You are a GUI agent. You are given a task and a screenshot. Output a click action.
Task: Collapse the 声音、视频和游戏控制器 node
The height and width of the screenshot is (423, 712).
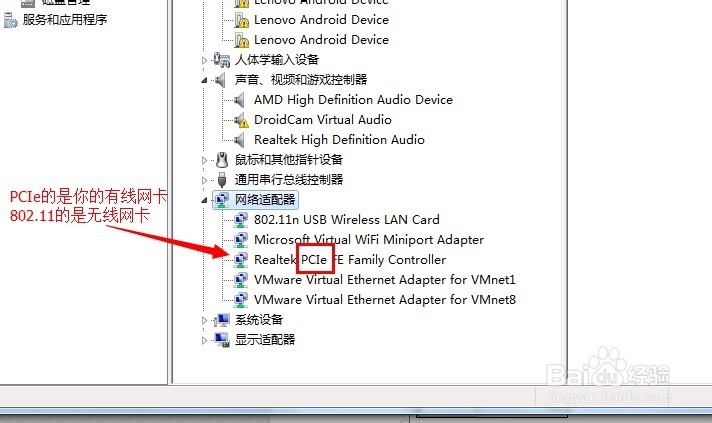click(x=204, y=80)
